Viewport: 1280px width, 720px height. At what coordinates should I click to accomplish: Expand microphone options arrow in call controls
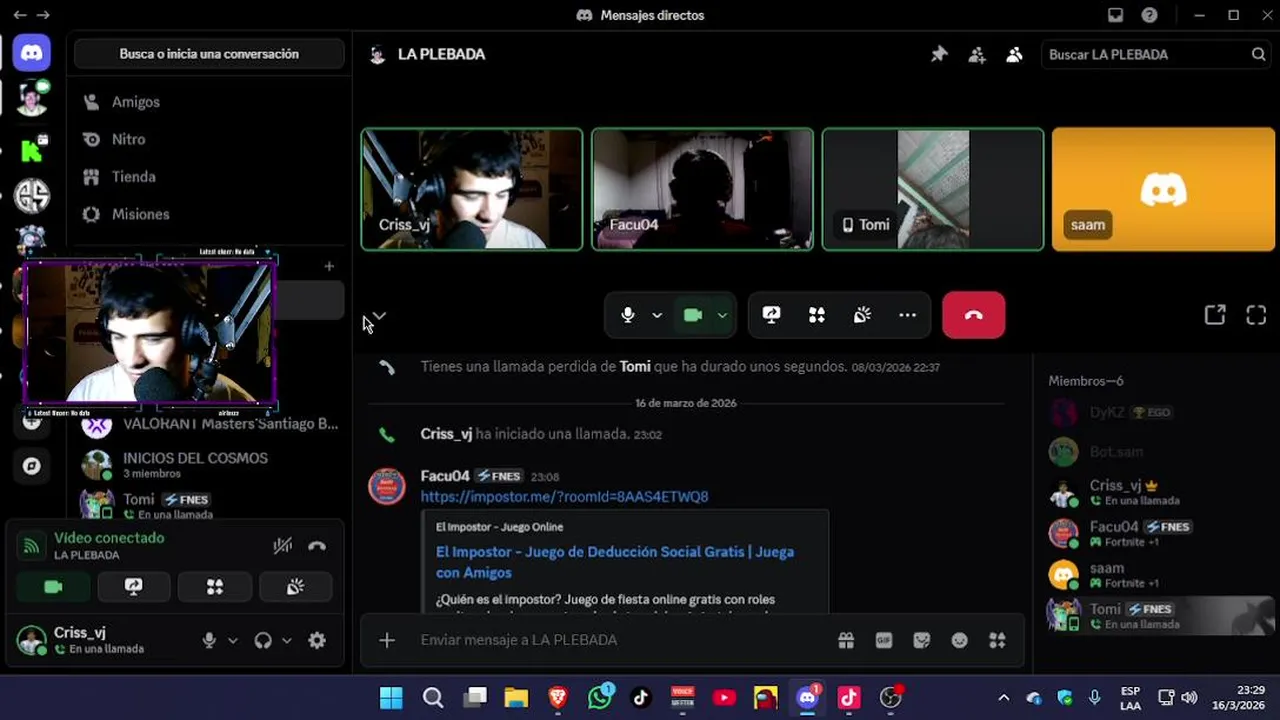click(657, 315)
